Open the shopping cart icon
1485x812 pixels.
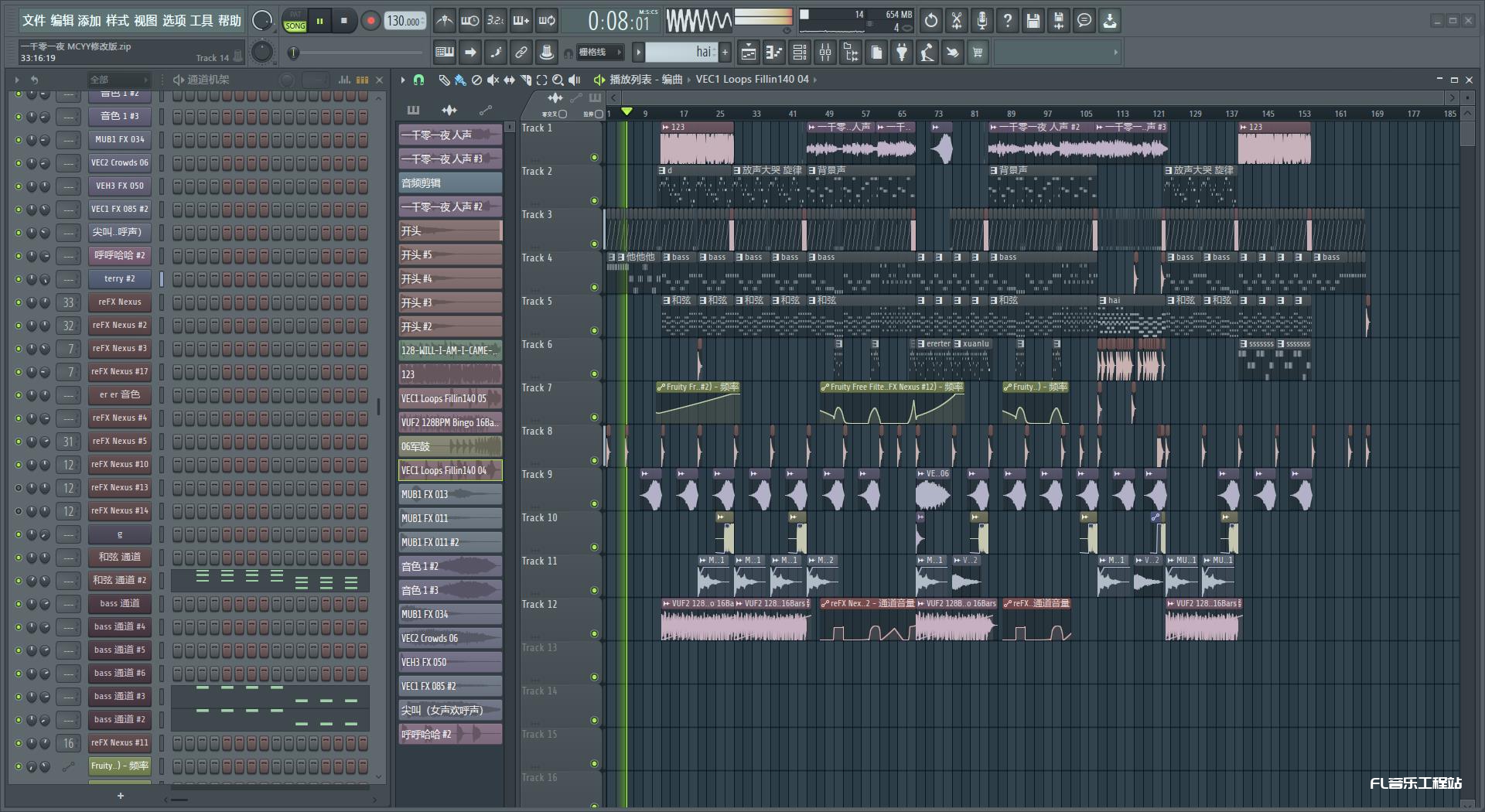[978, 53]
